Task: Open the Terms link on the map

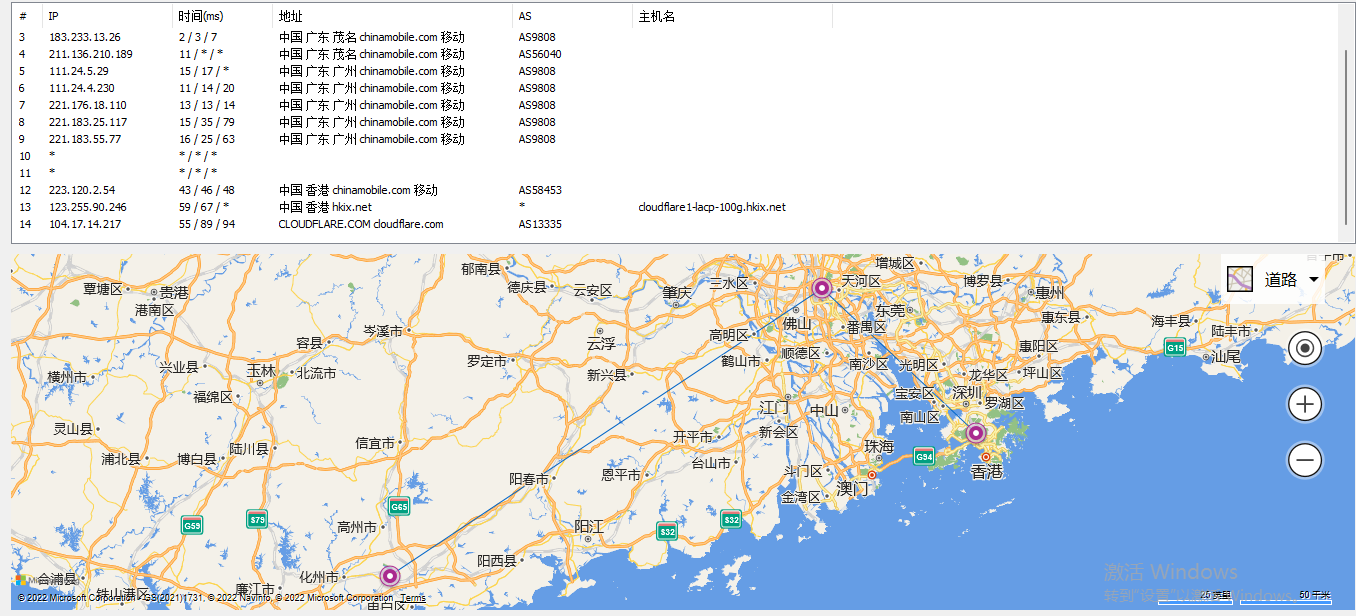Action: click(413, 598)
